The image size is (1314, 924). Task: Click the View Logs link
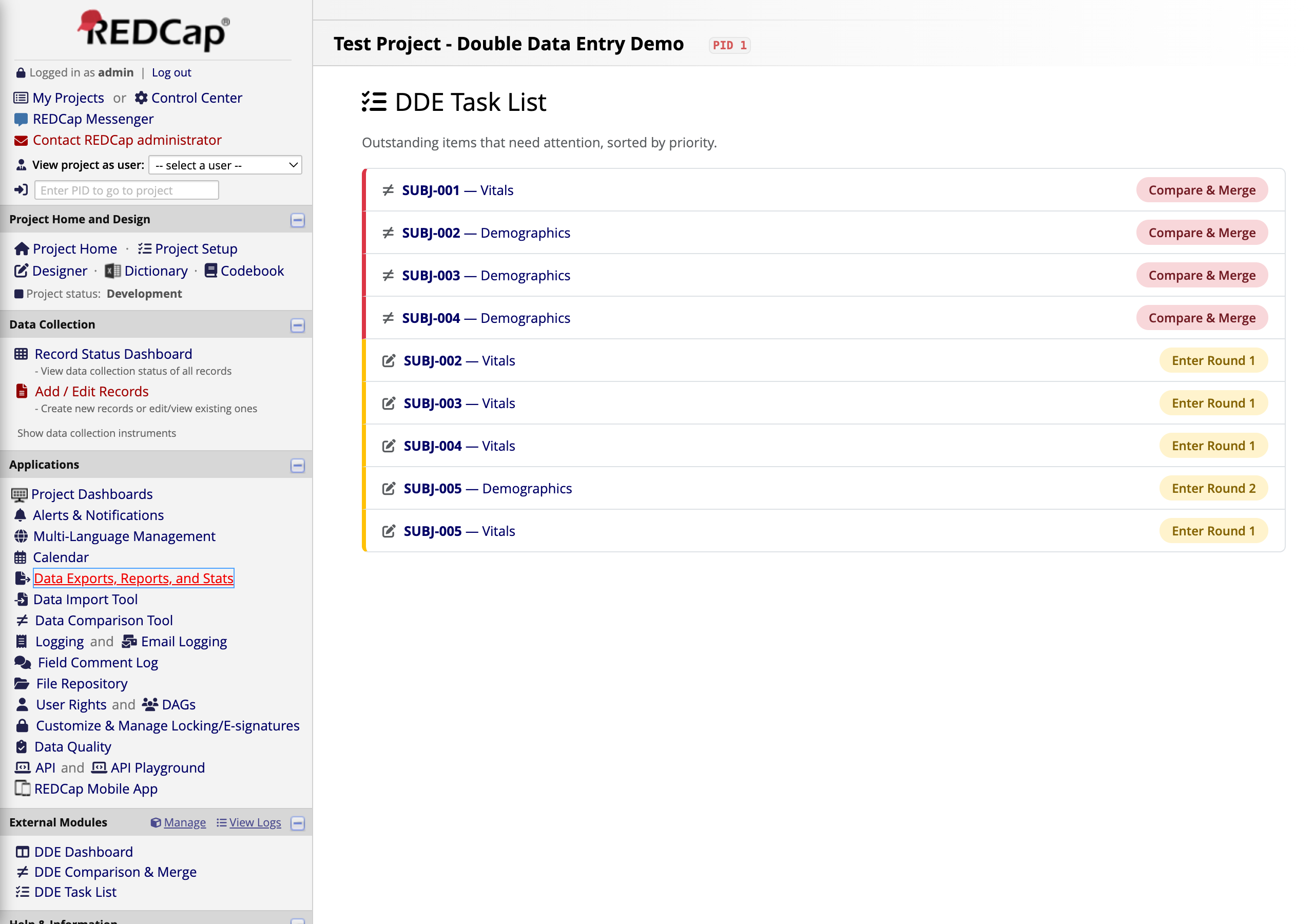pos(255,823)
